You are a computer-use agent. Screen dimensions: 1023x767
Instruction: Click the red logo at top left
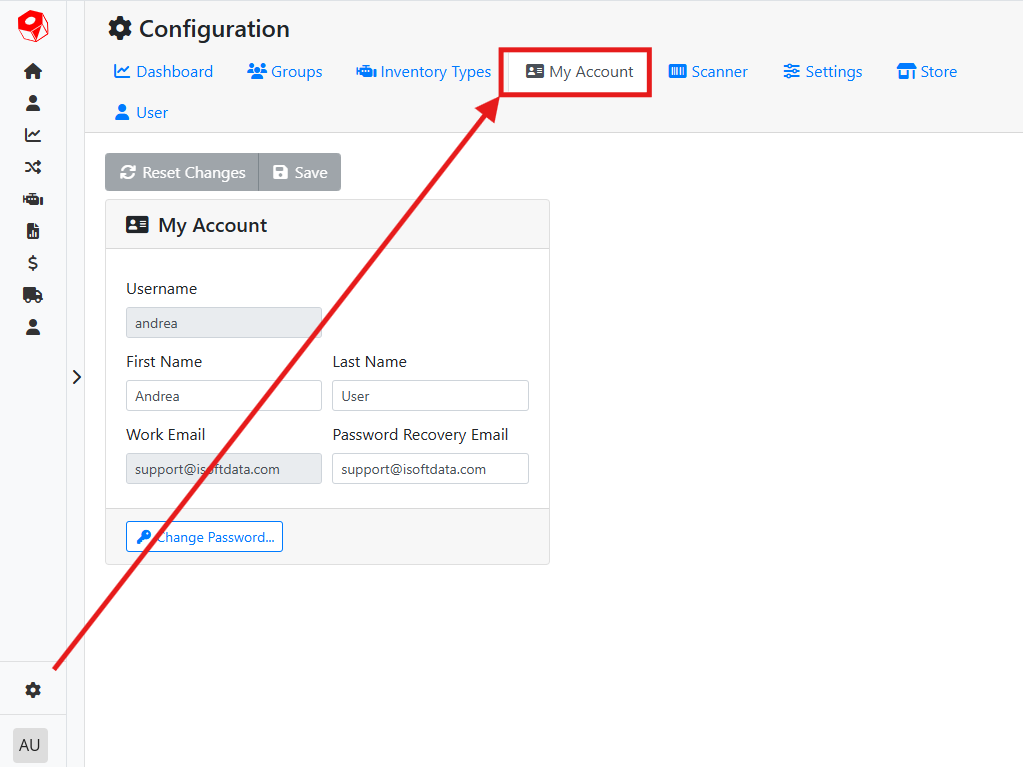(33, 27)
